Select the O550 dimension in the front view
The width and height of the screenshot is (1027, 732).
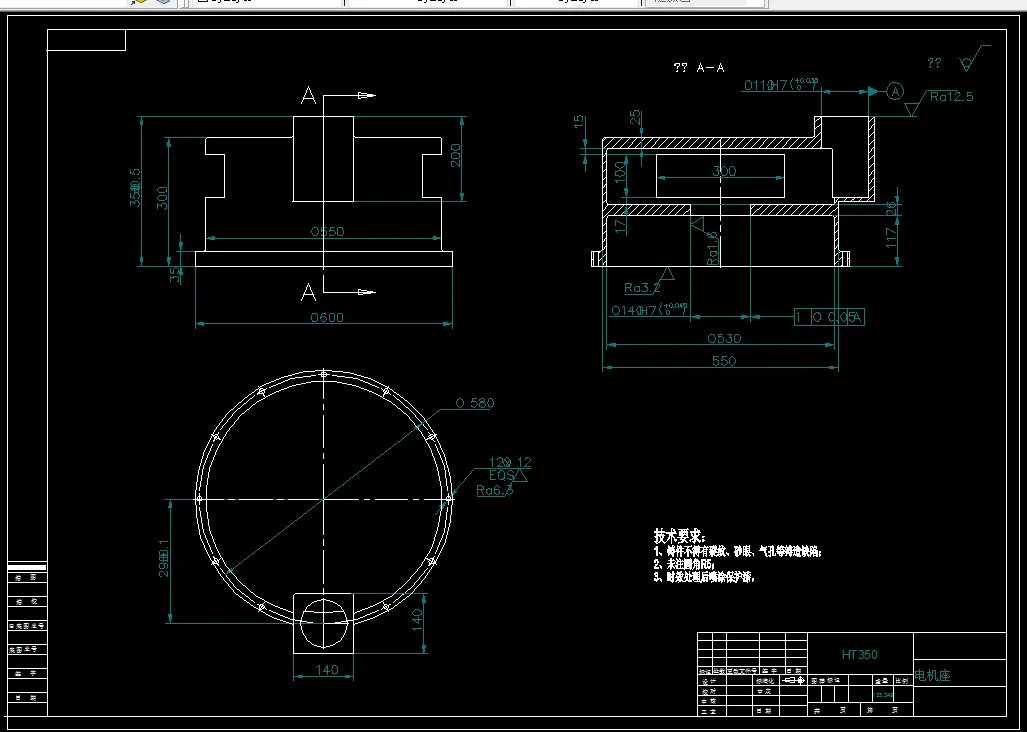327,231
